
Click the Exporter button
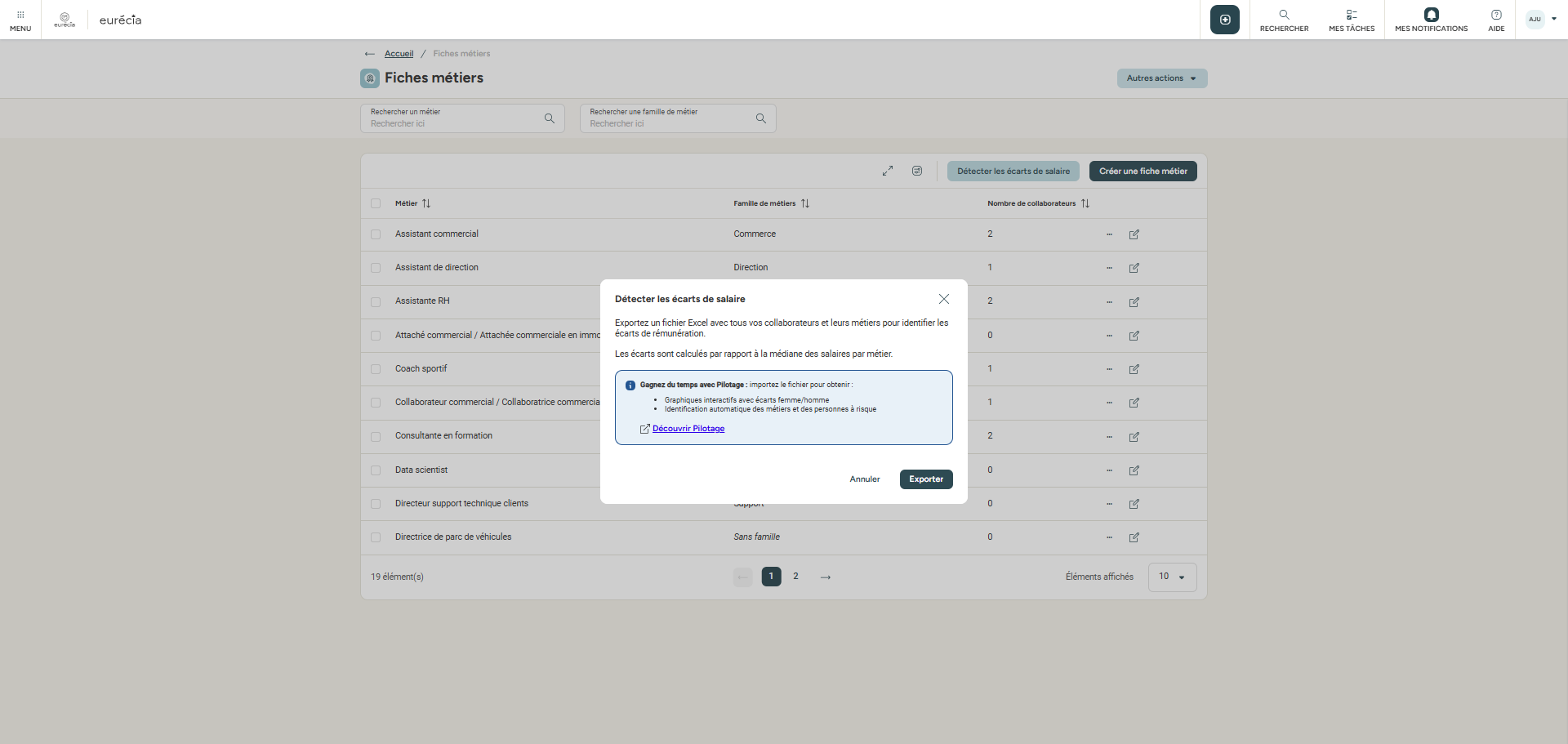point(925,479)
